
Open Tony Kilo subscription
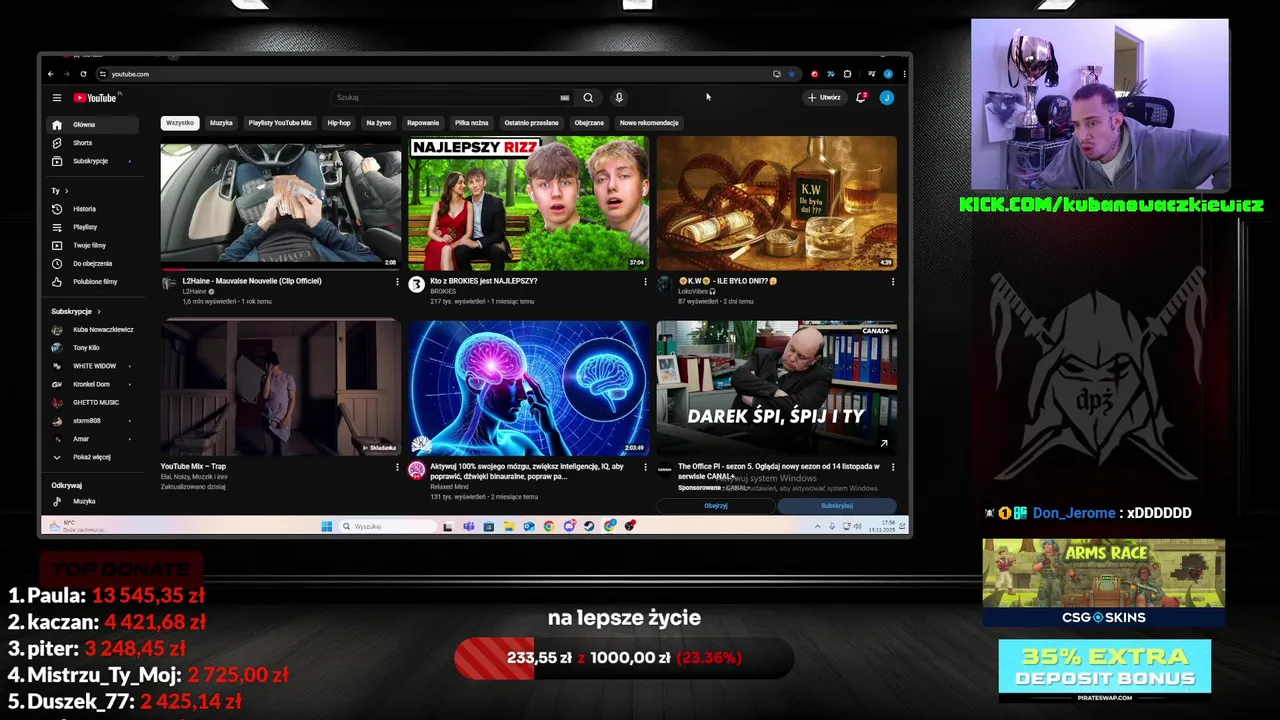pos(94,348)
